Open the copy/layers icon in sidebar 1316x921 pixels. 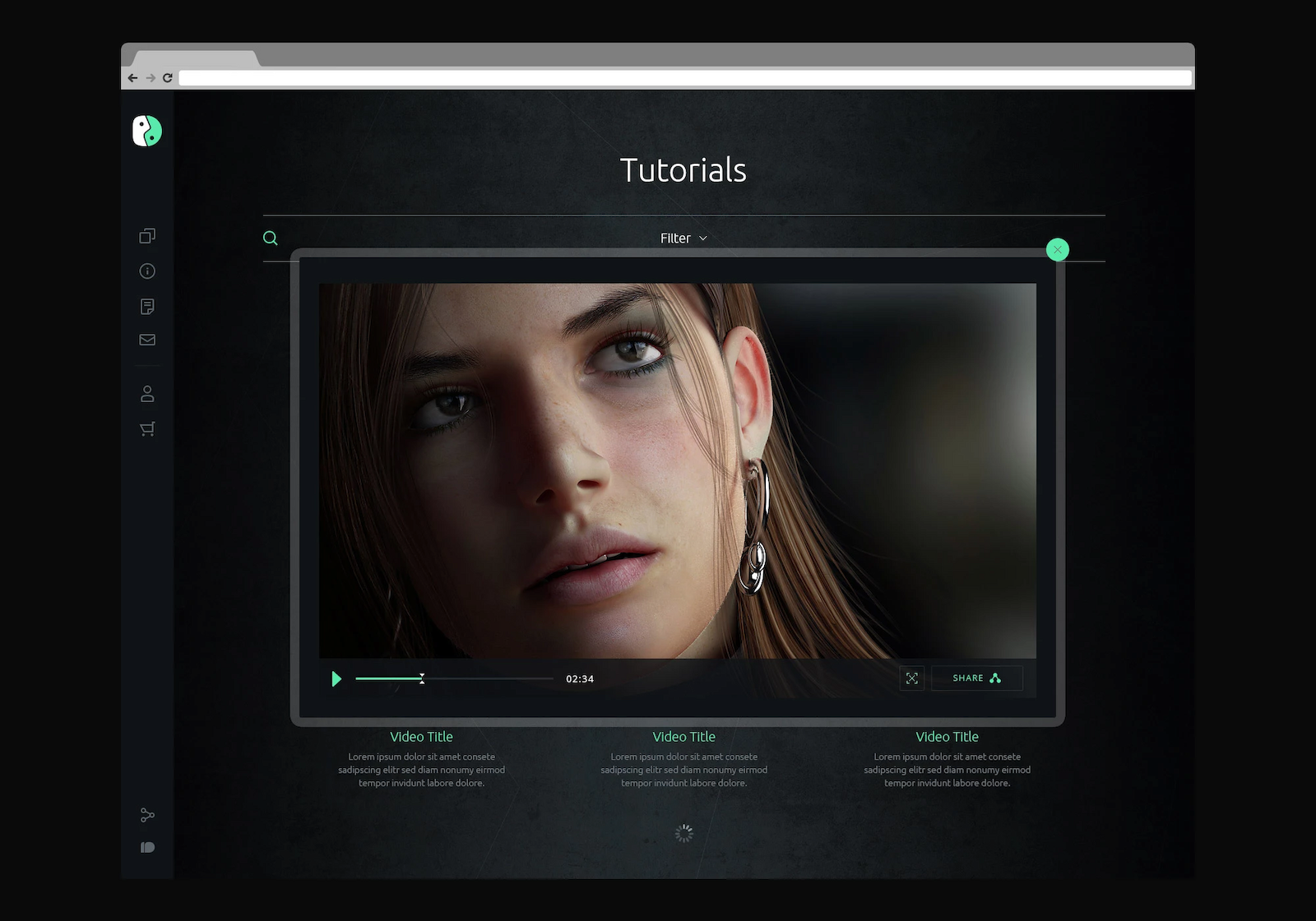147,236
